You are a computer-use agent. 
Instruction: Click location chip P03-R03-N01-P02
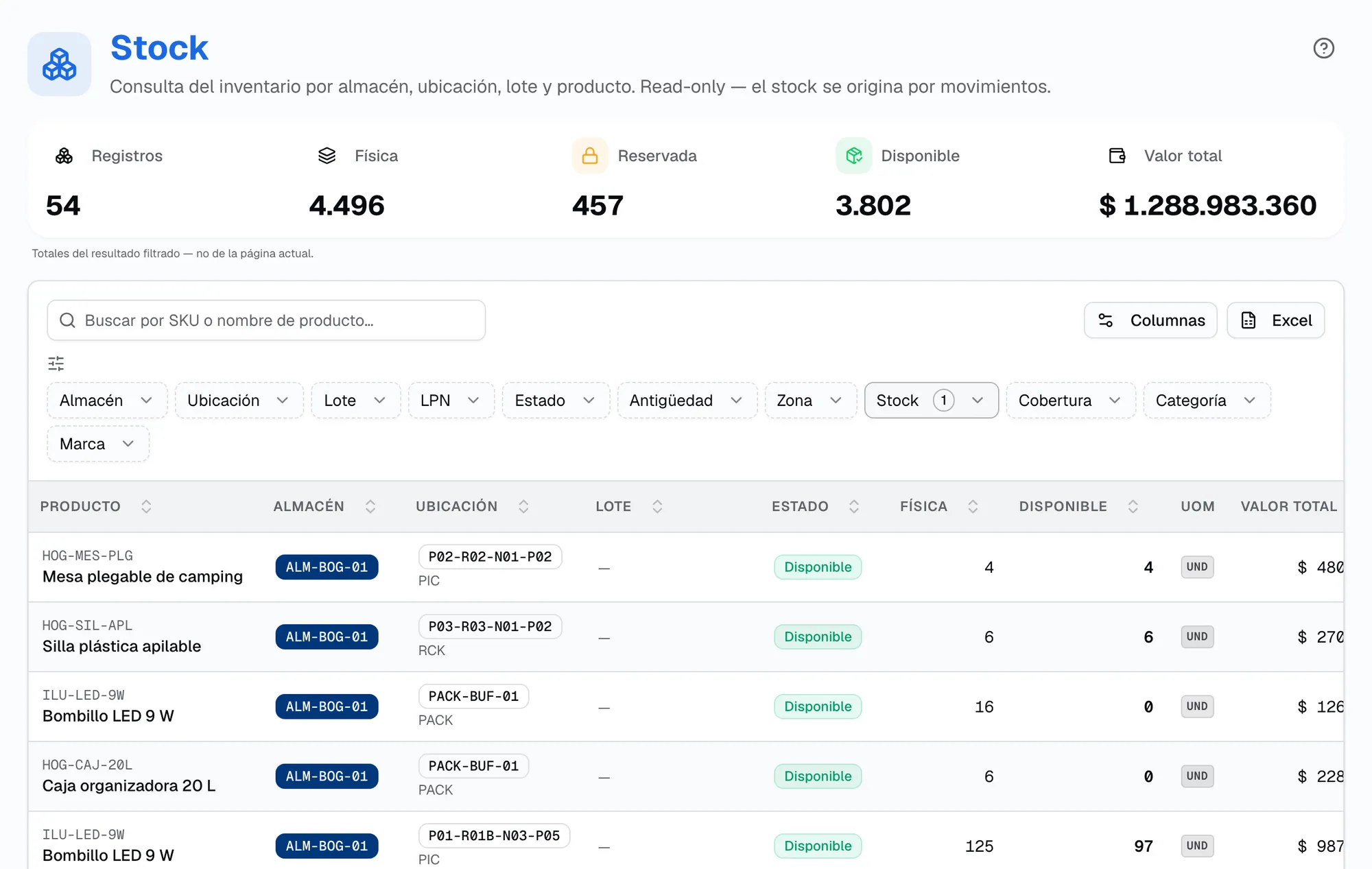(490, 627)
